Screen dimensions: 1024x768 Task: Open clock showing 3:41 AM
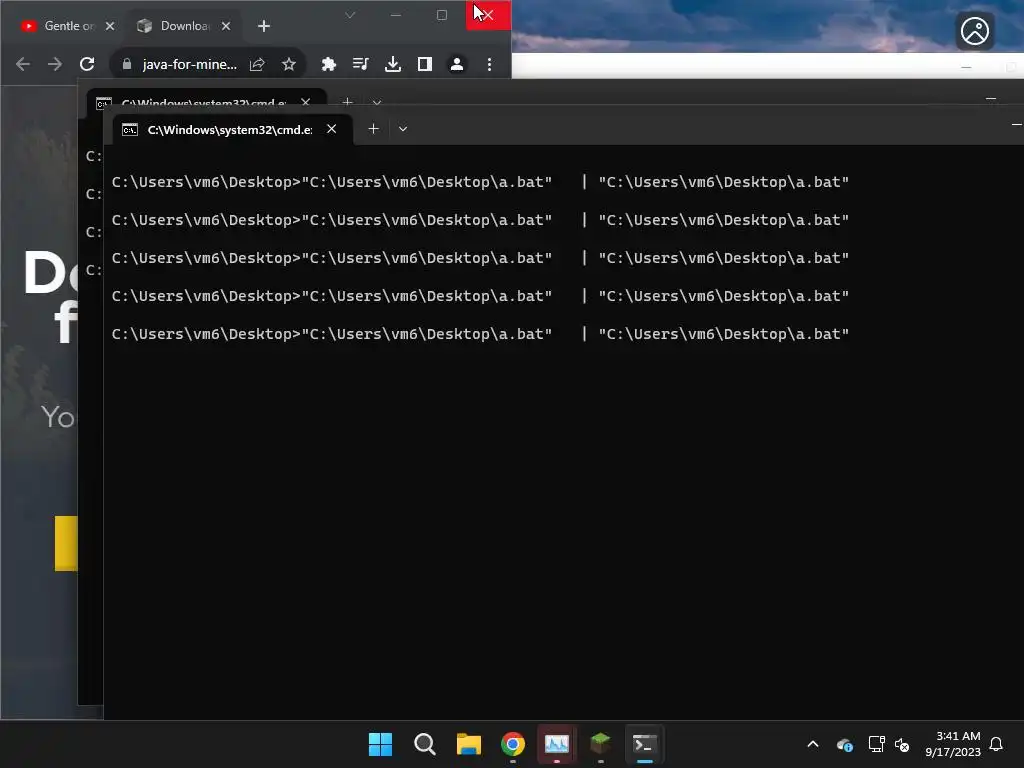[953, 744]
